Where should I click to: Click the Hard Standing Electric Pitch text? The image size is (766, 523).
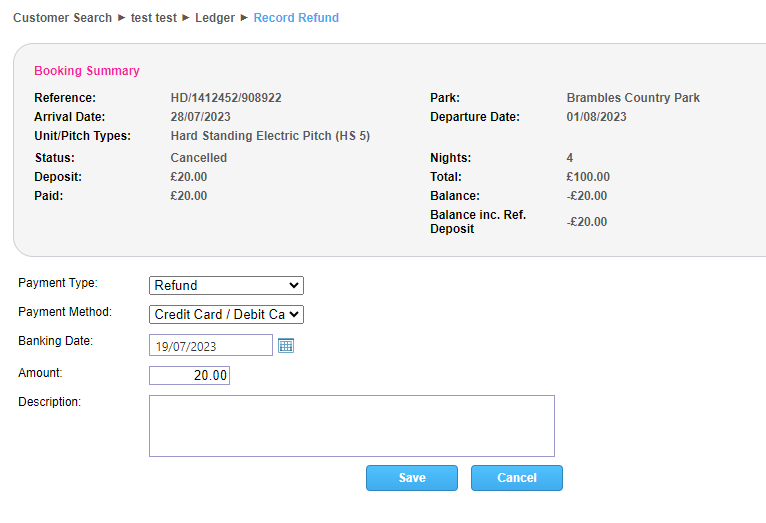click(x=270, y=136)
